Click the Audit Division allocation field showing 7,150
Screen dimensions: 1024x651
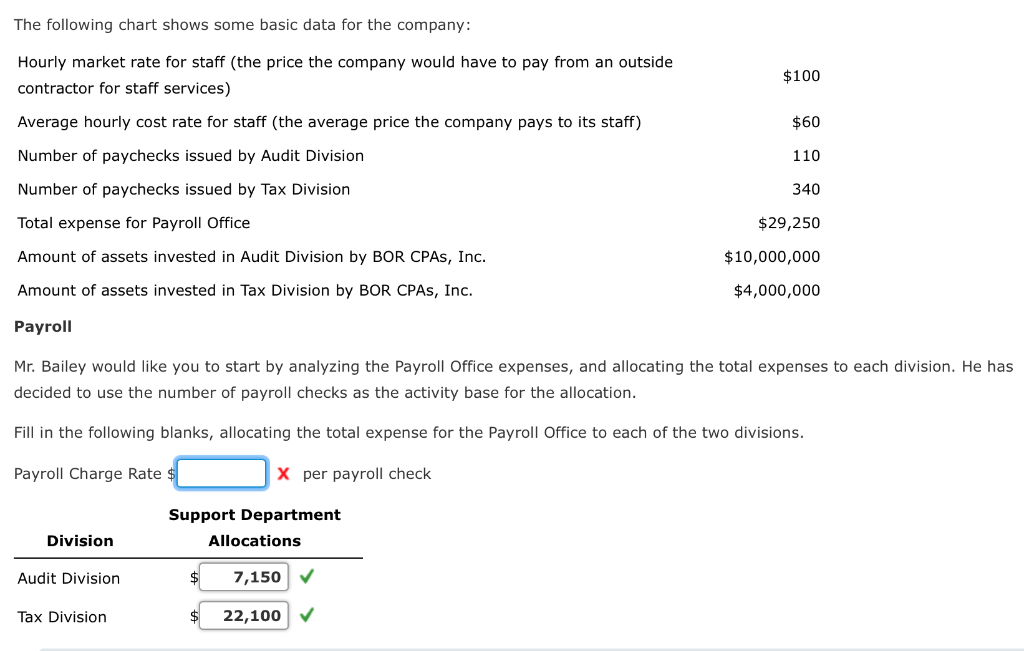coord(244,577)
